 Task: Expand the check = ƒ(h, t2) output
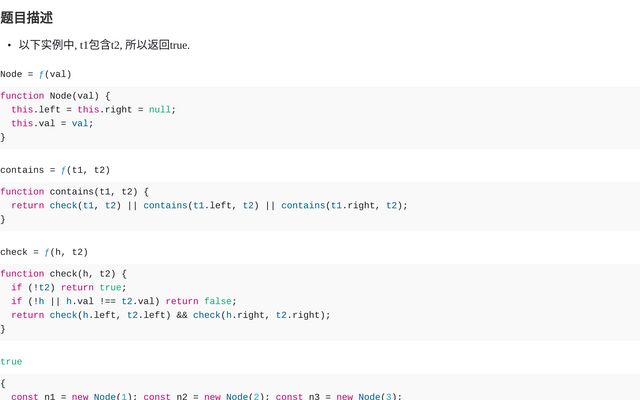[44, 252]
